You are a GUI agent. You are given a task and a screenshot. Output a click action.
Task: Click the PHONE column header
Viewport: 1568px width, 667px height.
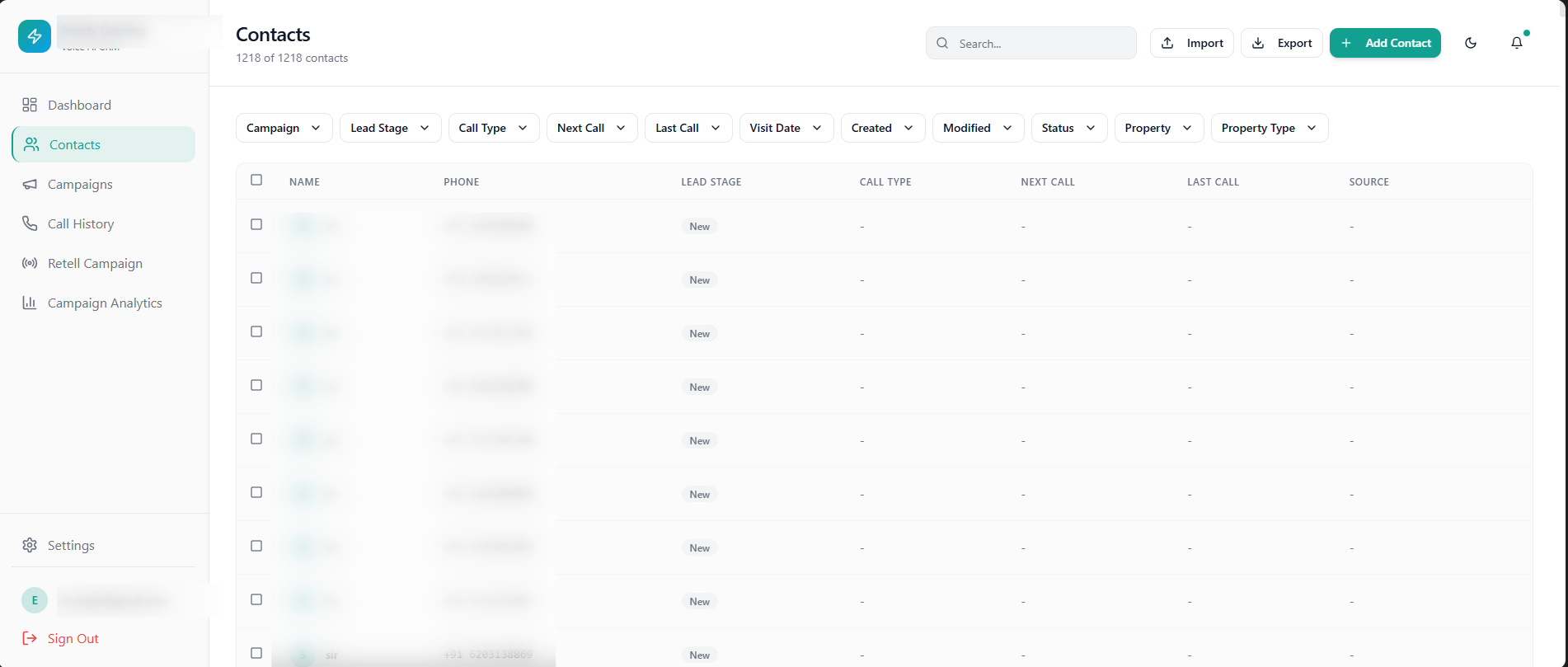click(462, 181)
